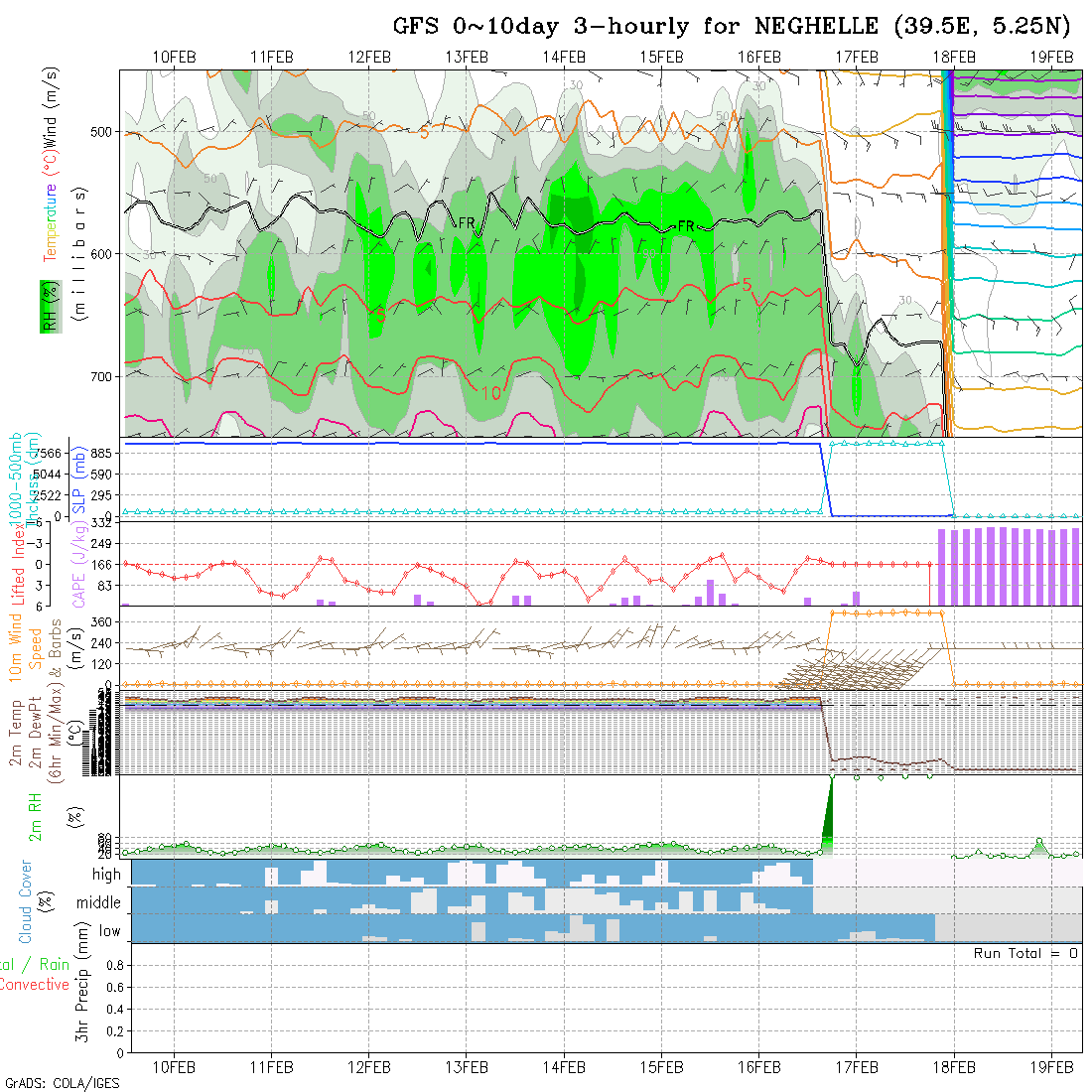The width and height of the screenshot is (1092, 1092).
Task: Click the '2m RH' axis label
Action: (x=35, y=817)
